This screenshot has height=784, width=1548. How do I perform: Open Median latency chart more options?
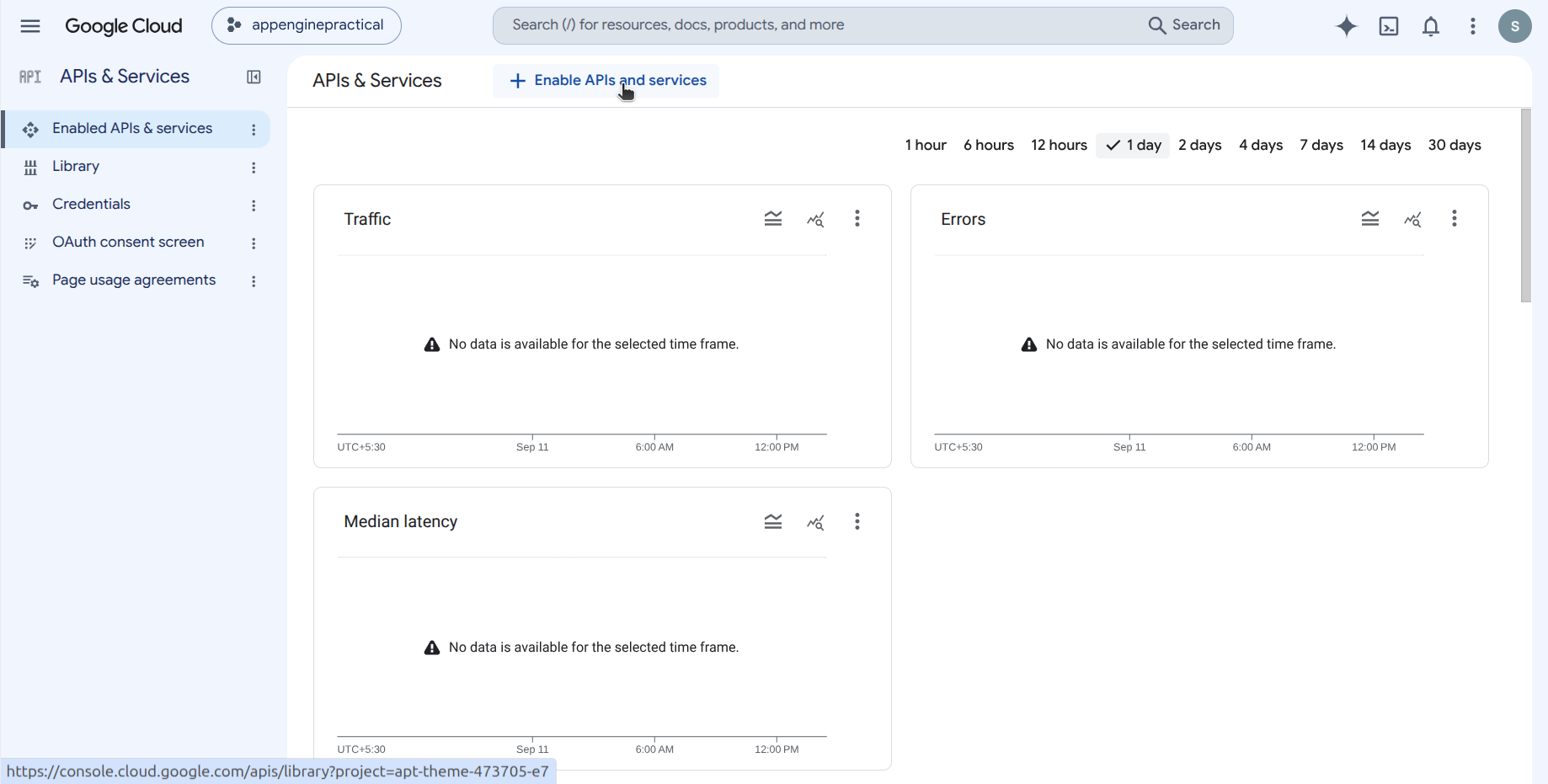[x=857, y=522]
